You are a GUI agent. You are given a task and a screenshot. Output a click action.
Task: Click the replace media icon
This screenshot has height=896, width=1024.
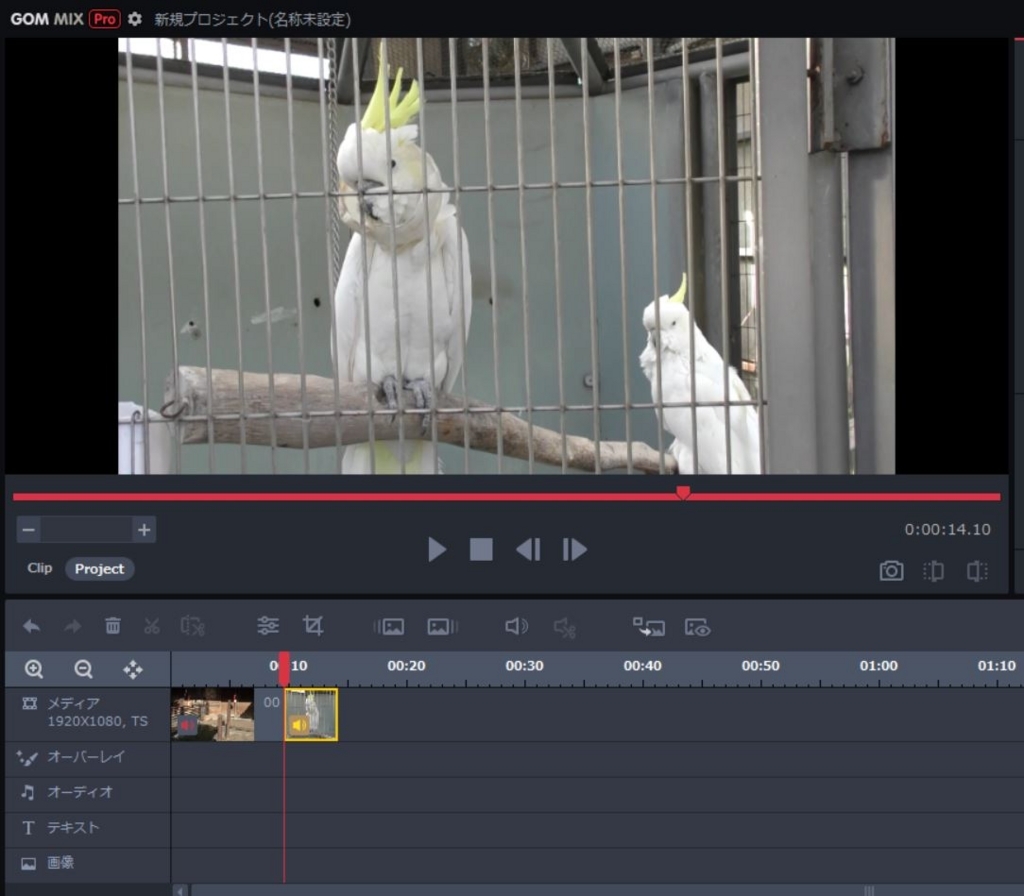[648, 627]
